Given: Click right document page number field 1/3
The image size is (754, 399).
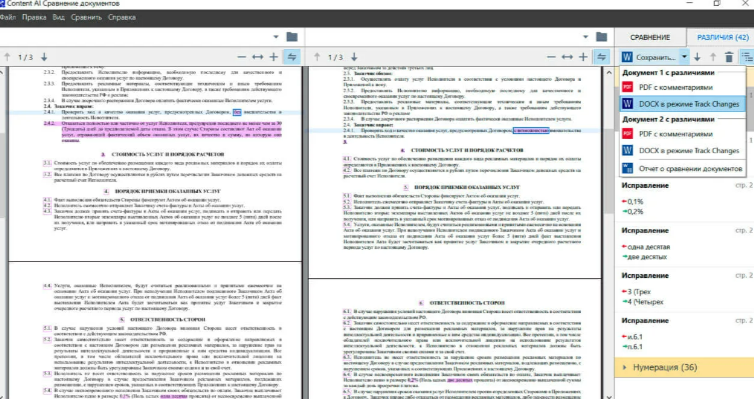Looking at the screenshot, I should coord(335,57).
